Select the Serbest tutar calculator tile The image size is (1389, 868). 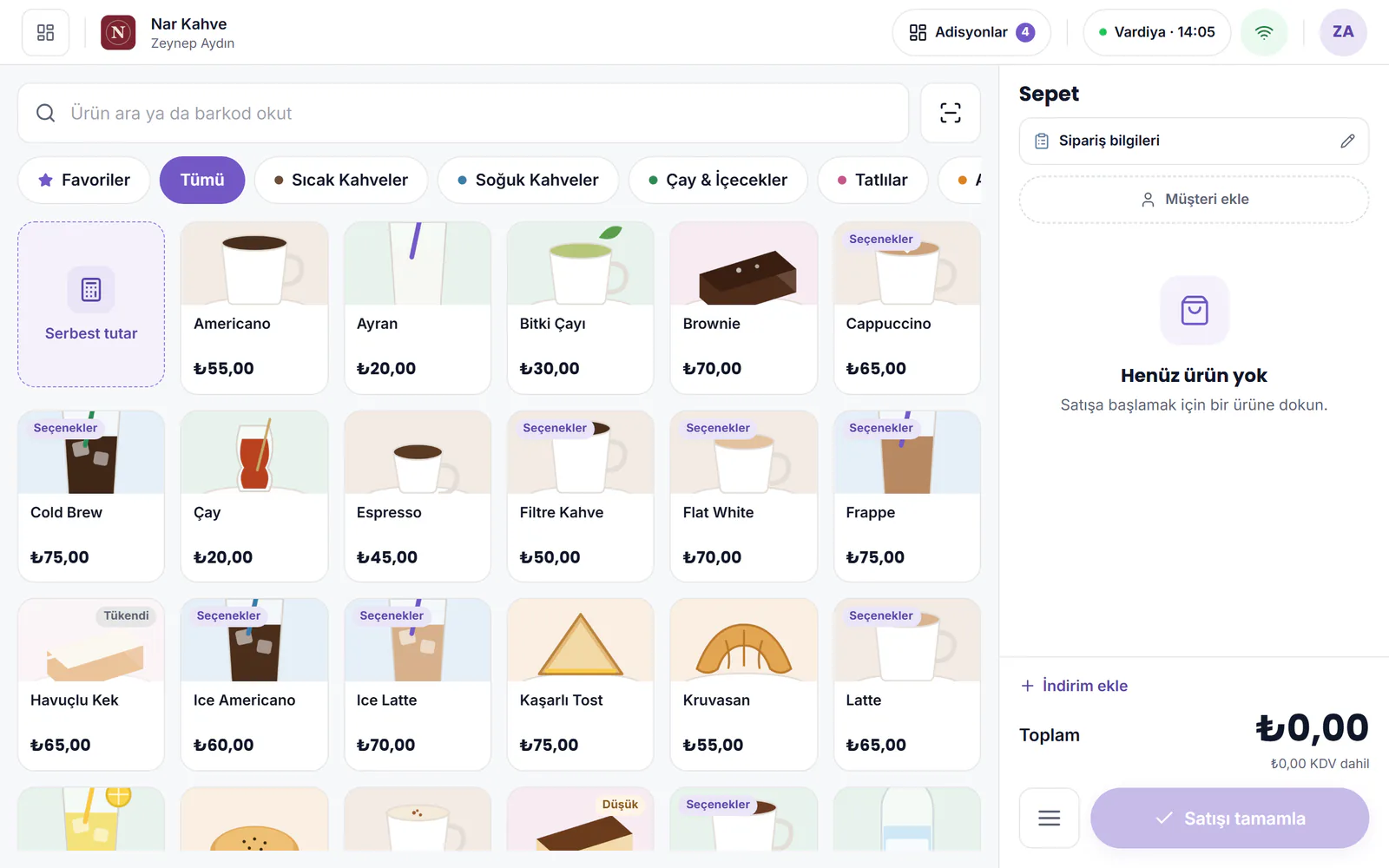click(x=91, y=304)
